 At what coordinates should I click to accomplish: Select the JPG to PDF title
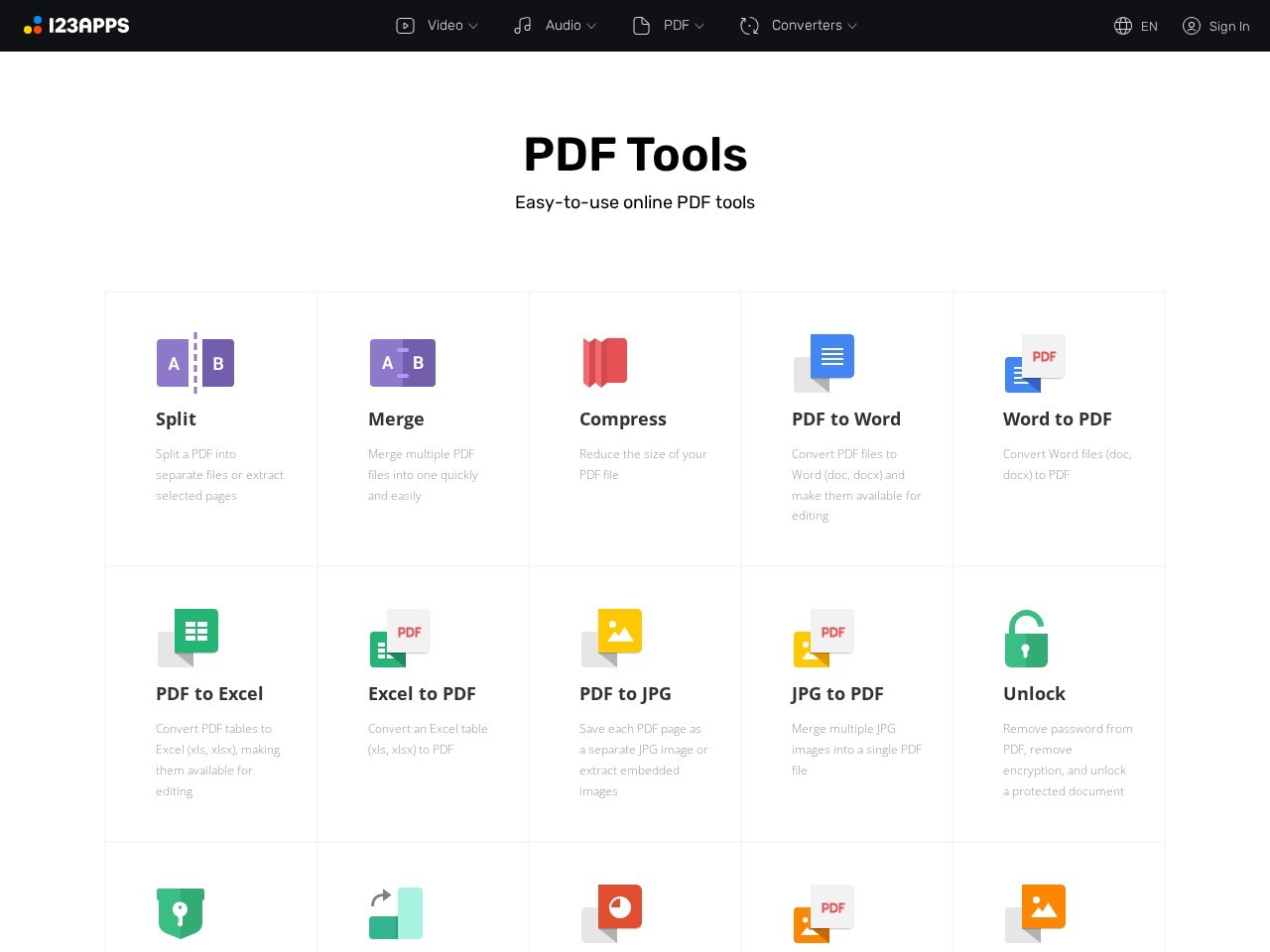[x=837, y=694]
